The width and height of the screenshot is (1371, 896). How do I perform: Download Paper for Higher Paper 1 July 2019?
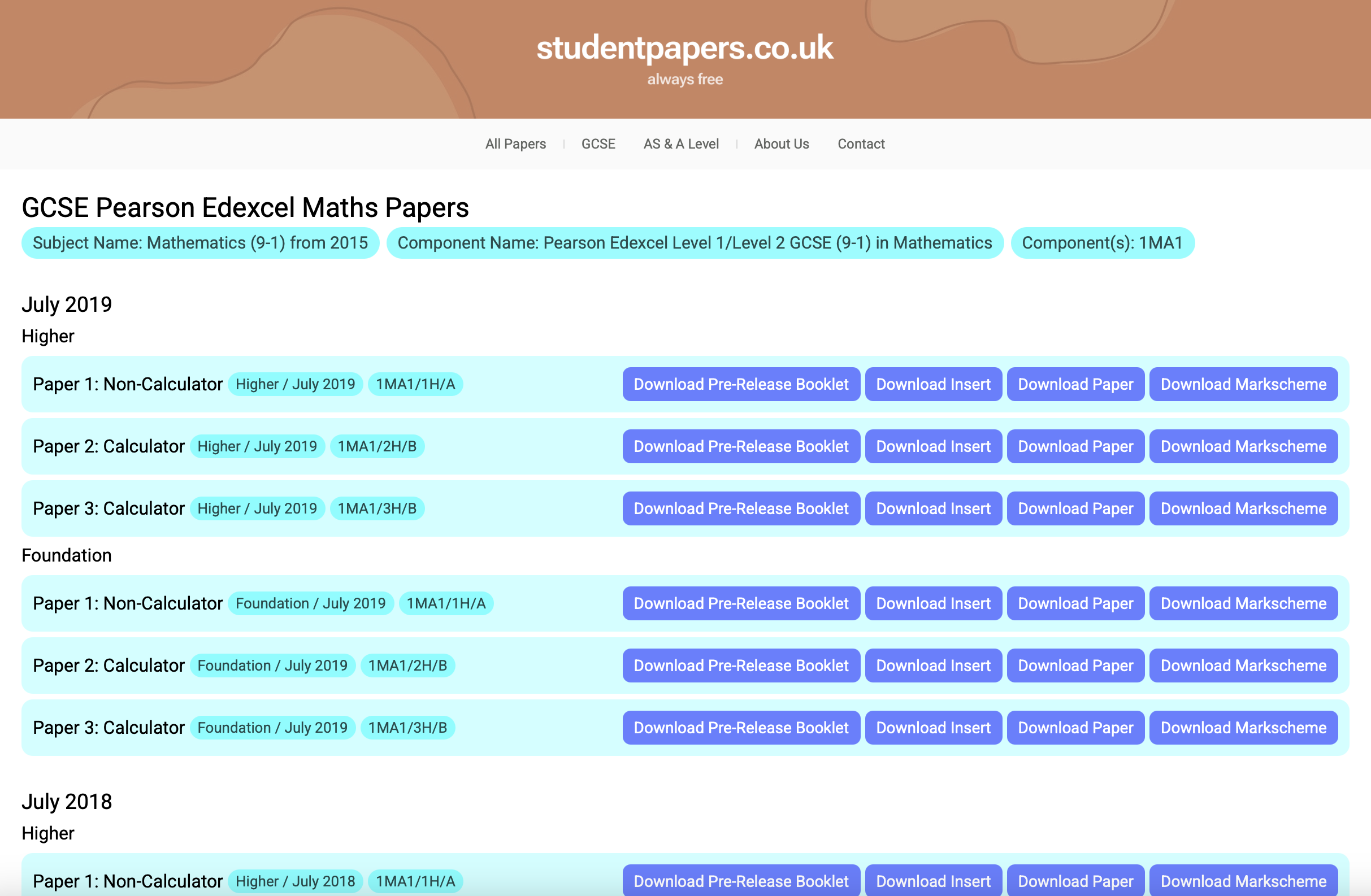(x=1075, y=384)
